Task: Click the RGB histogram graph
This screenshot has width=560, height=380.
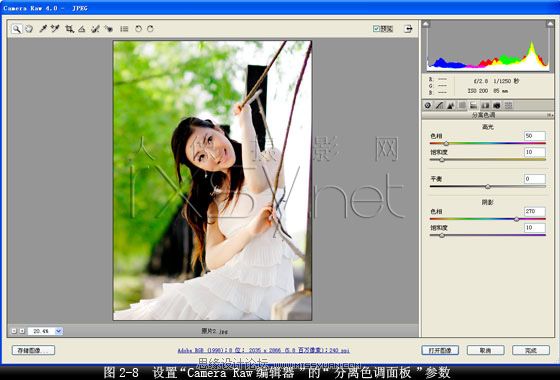Action: (488, 46)
